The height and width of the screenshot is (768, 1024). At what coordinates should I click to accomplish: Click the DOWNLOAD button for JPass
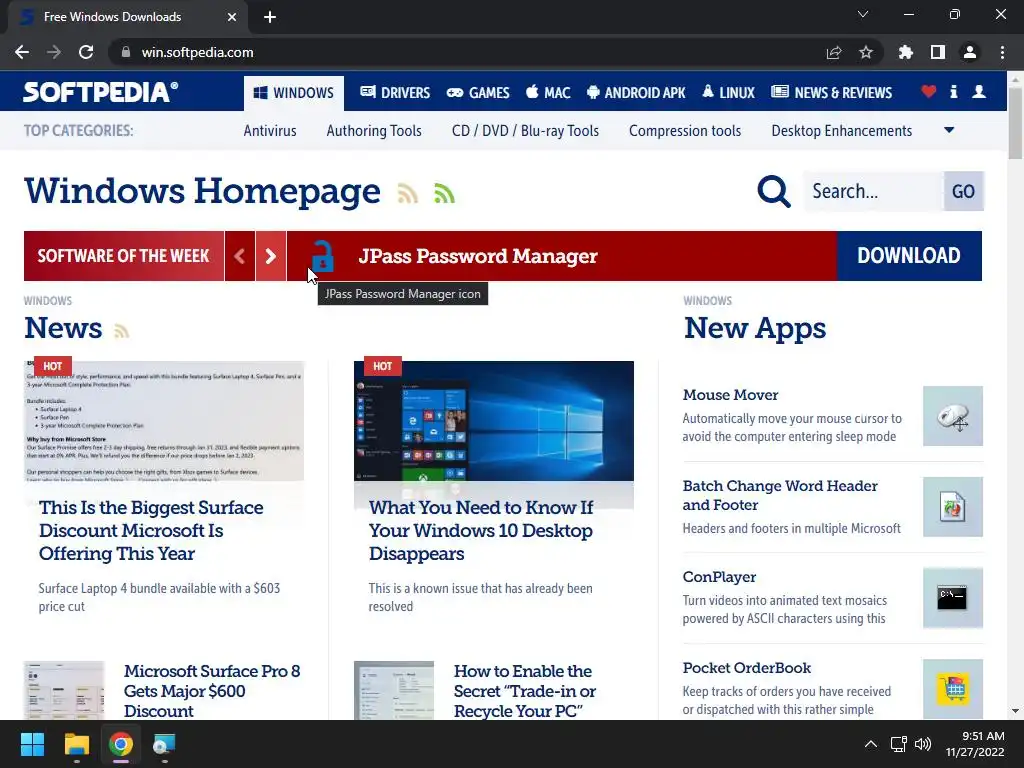click(909, 256)
